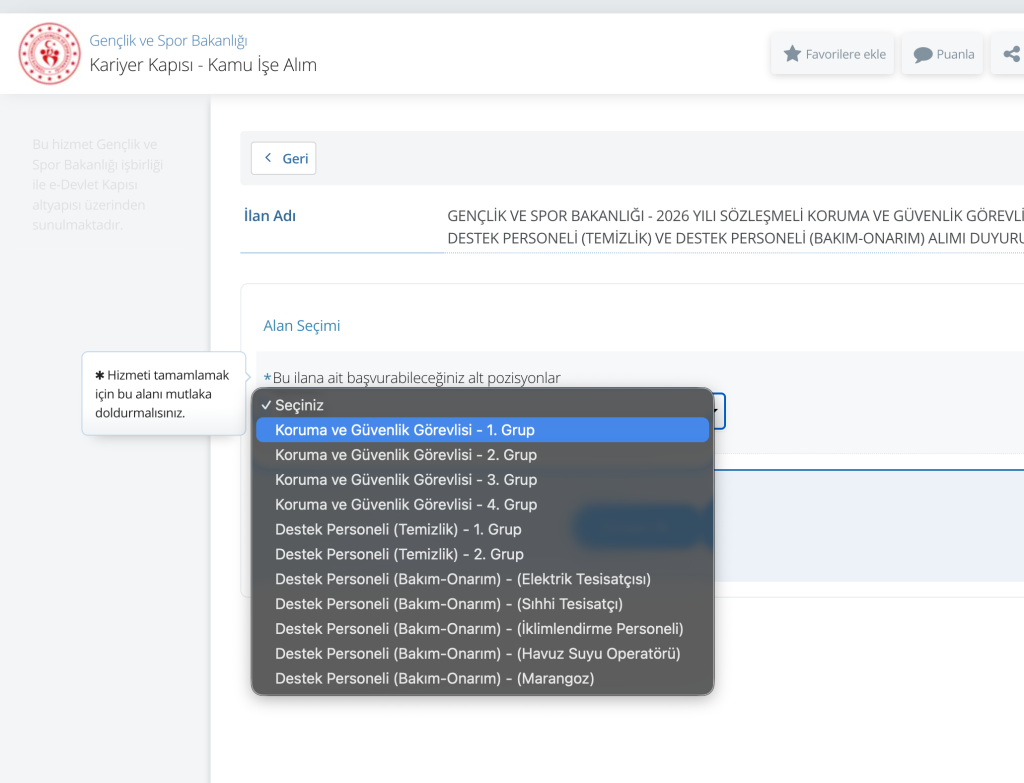Open the Gençlik ve Spor Bakanlığı link

click(168, 40)
